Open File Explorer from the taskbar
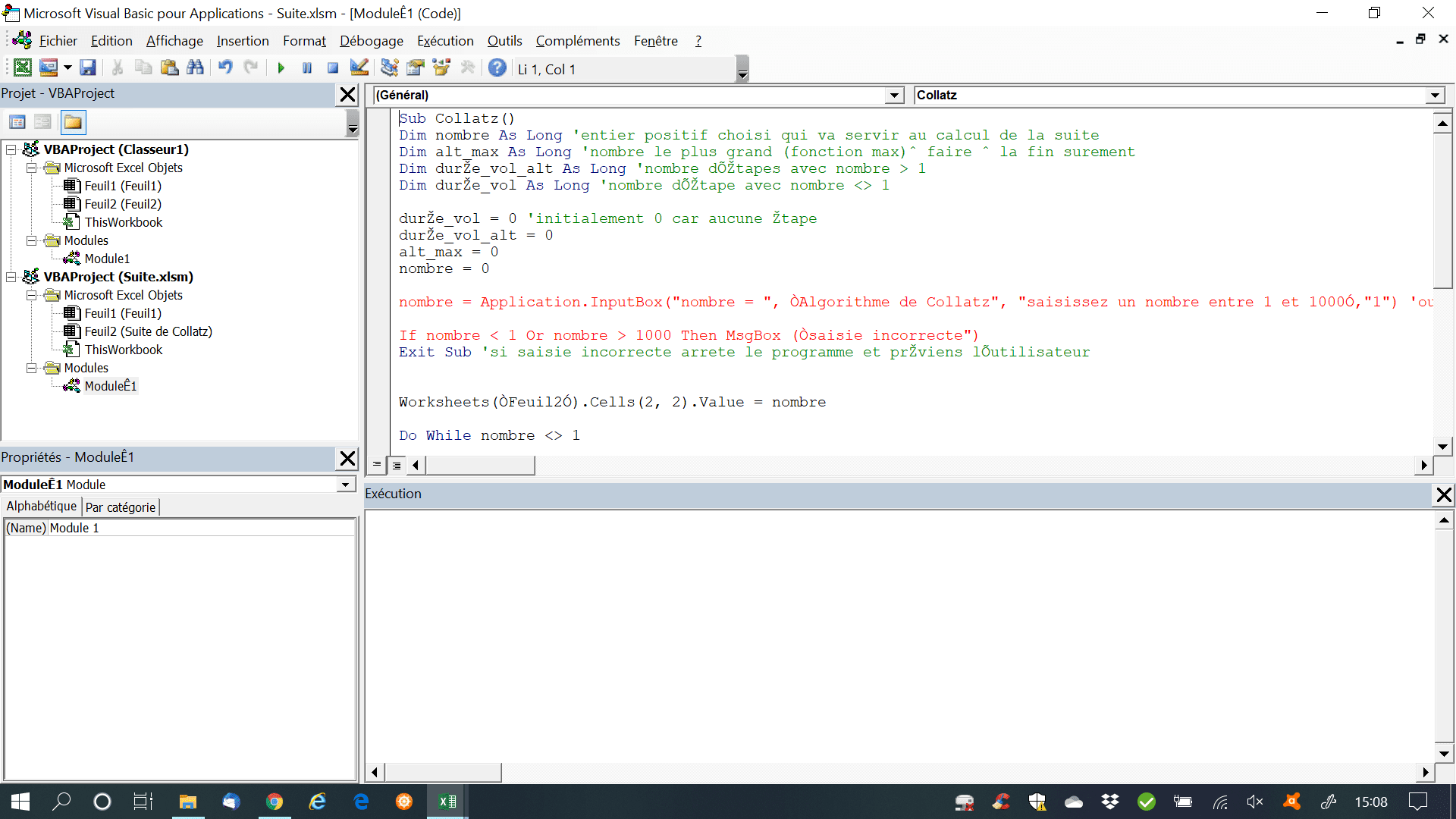This screenshot has height=819, width=1456. click(x=187, y=802)
